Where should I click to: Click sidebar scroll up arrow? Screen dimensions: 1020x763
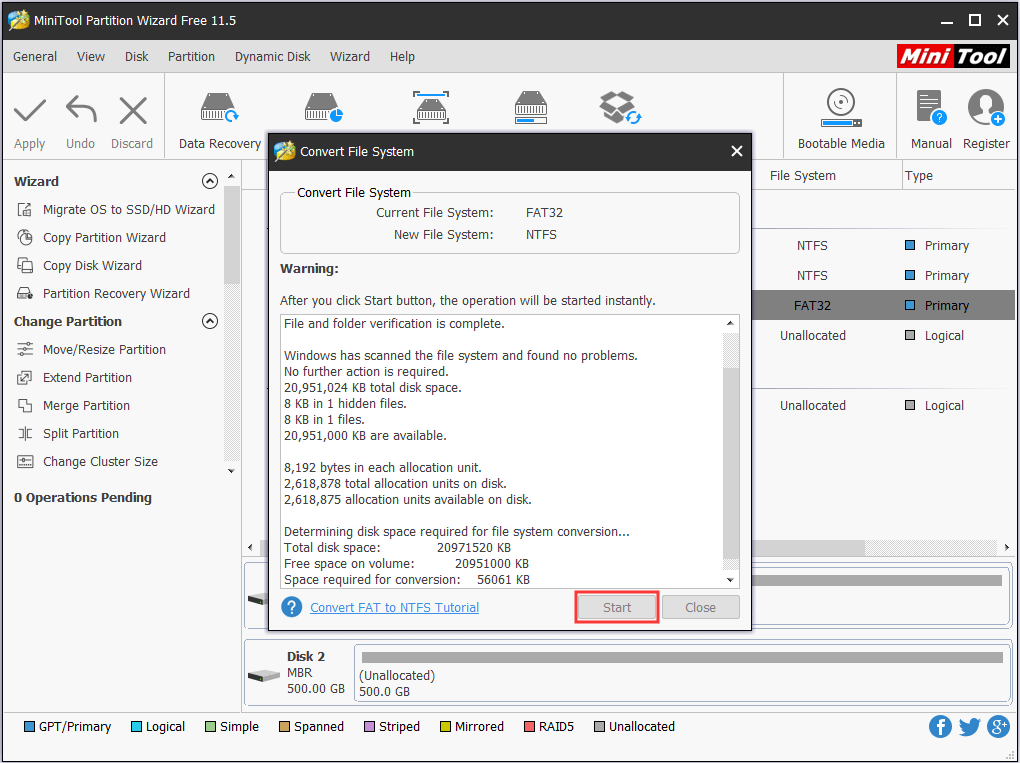231,176
